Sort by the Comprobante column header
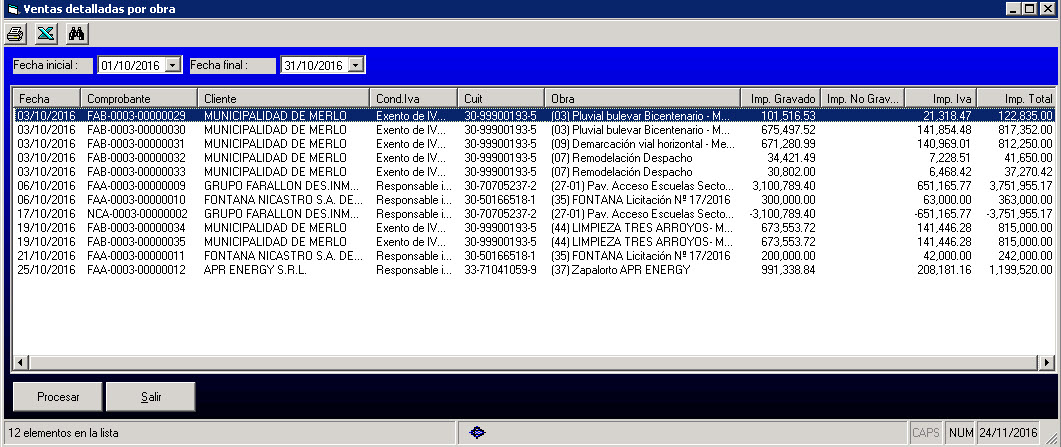Viewport: 1061px width, 447px height. [138, 99]
